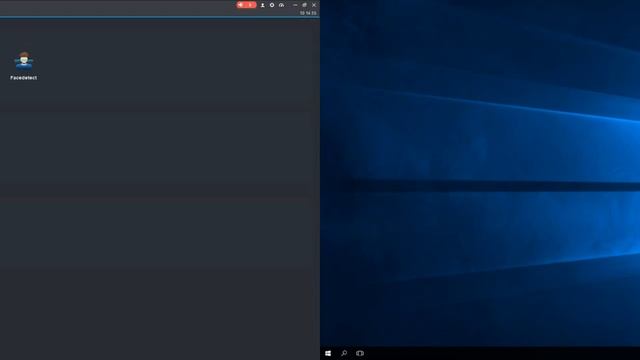Select the Facedetect label text

point(24,78)
